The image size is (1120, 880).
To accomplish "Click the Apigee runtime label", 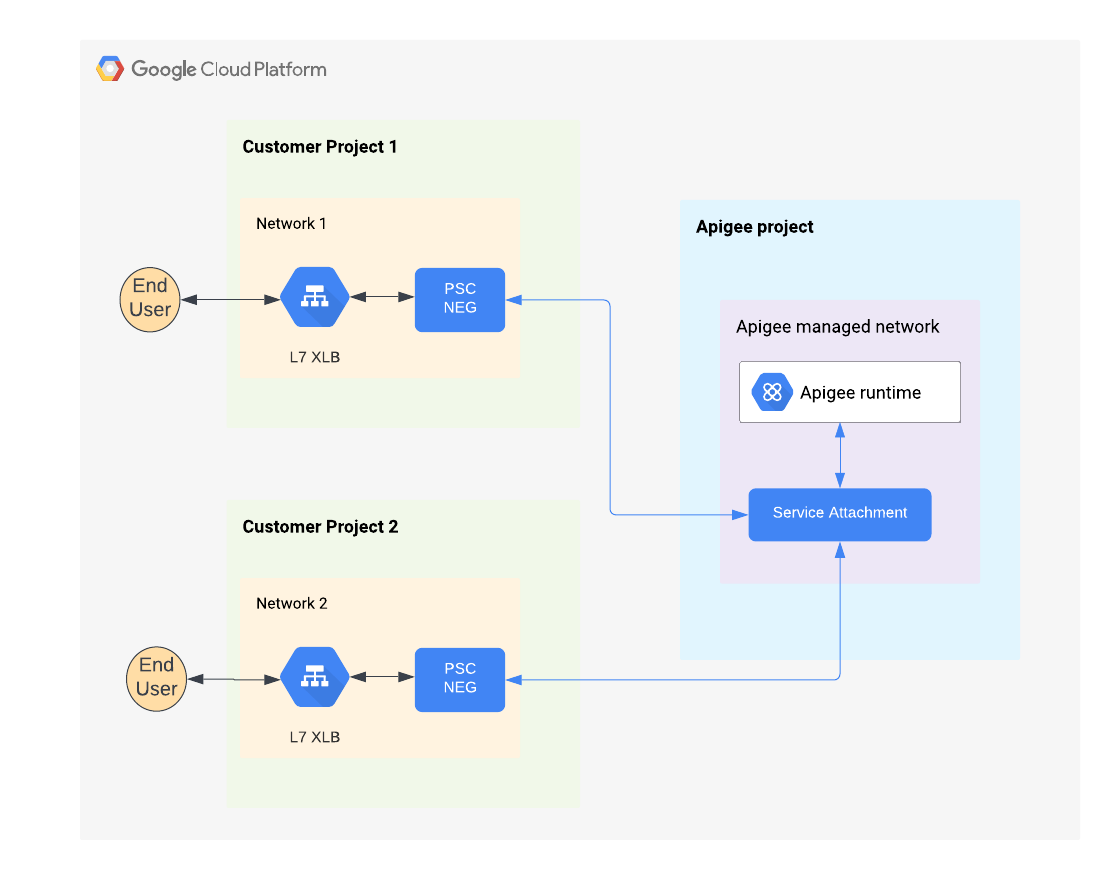I will tap(861, 393).
